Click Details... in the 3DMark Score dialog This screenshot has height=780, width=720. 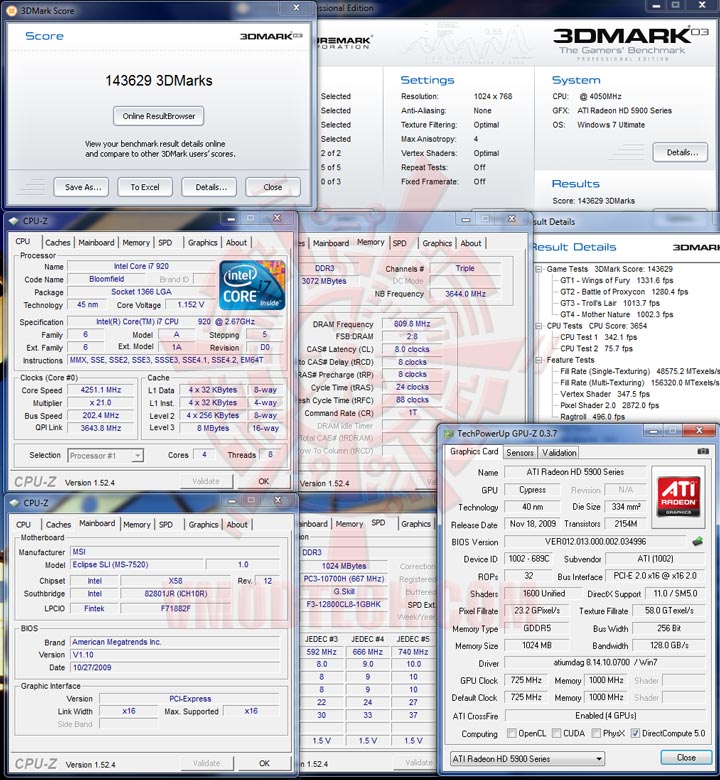pos(209,187)
